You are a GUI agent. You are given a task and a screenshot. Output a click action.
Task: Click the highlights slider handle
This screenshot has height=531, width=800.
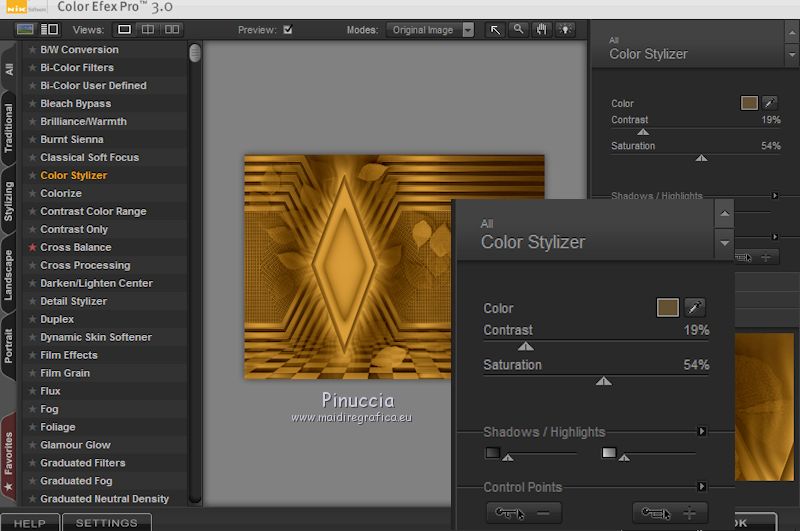pyautogui.click(x=624, y=458)
